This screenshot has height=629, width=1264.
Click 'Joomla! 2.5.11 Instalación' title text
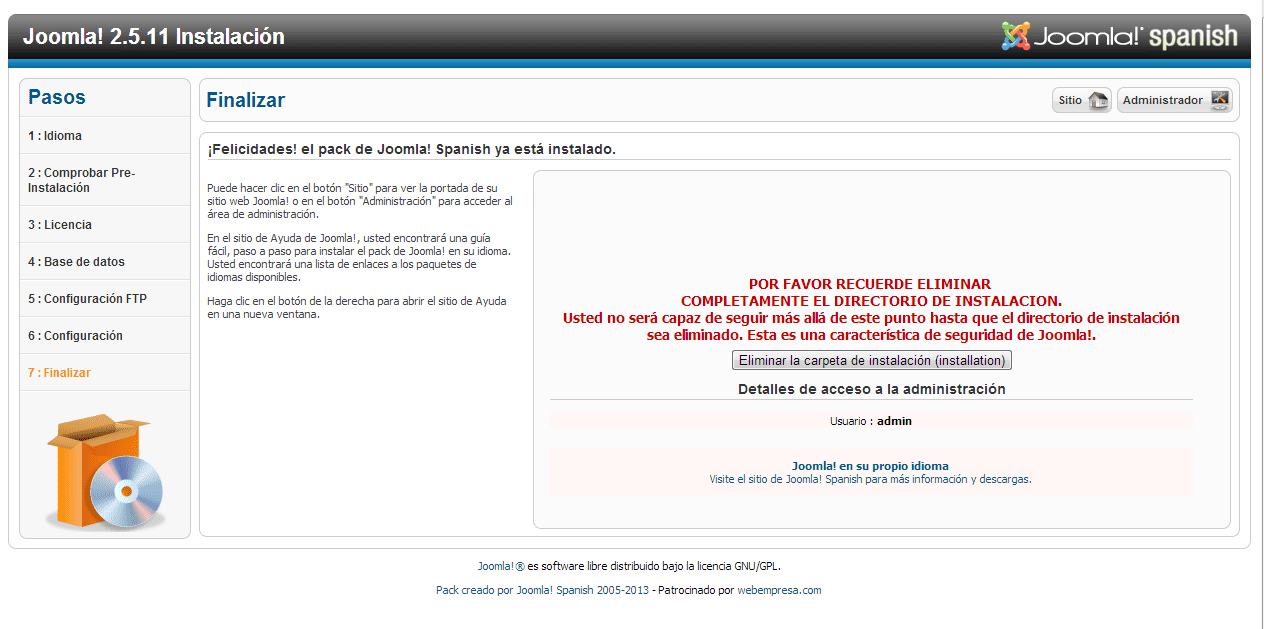click(154, 37)
